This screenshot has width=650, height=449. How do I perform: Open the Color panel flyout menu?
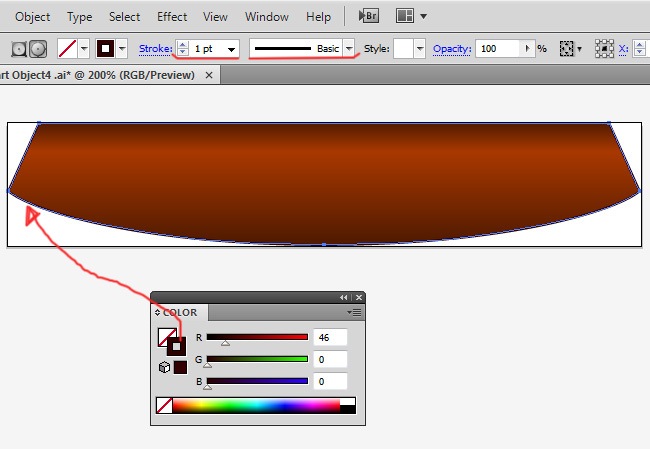click(356, 313)
